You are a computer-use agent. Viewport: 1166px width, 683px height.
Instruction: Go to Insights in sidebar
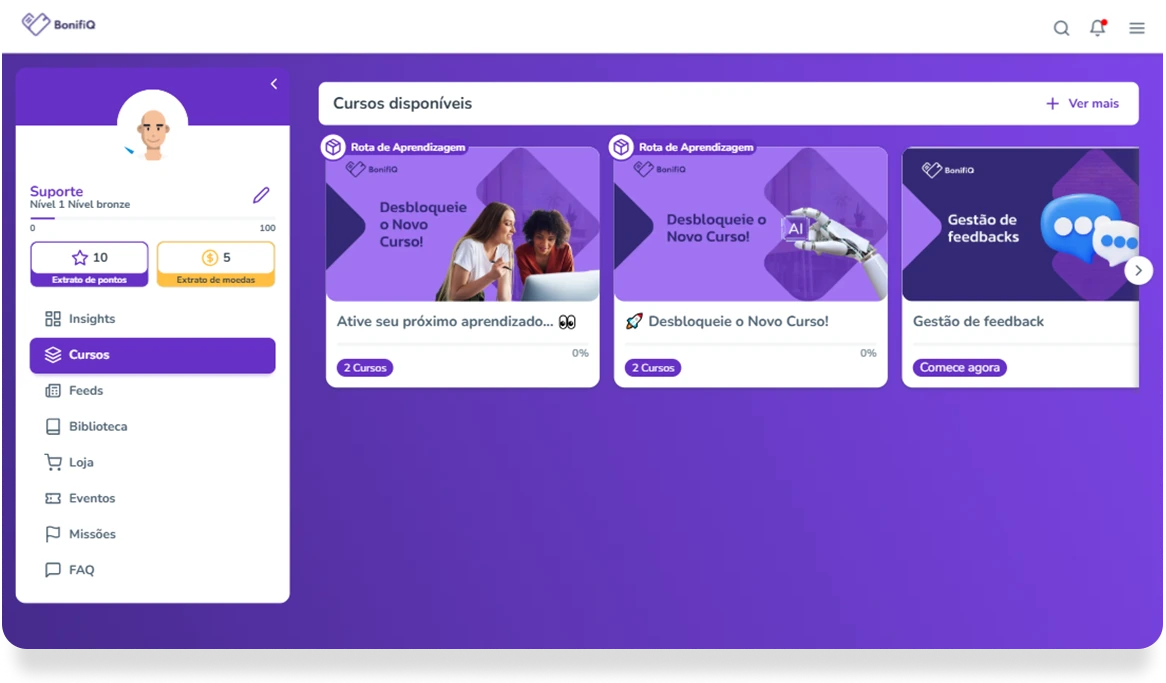coord(152,318)
